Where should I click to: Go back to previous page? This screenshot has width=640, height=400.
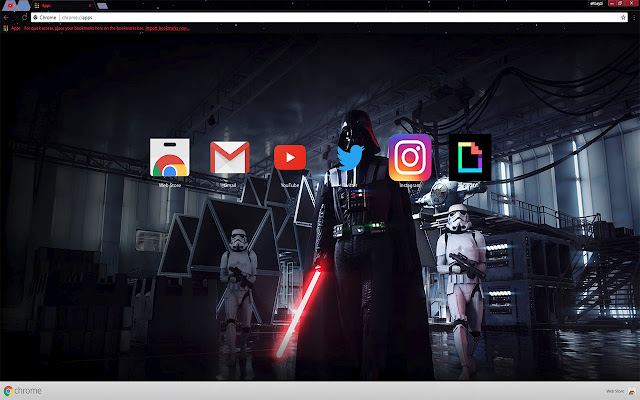tap(6, 17)
